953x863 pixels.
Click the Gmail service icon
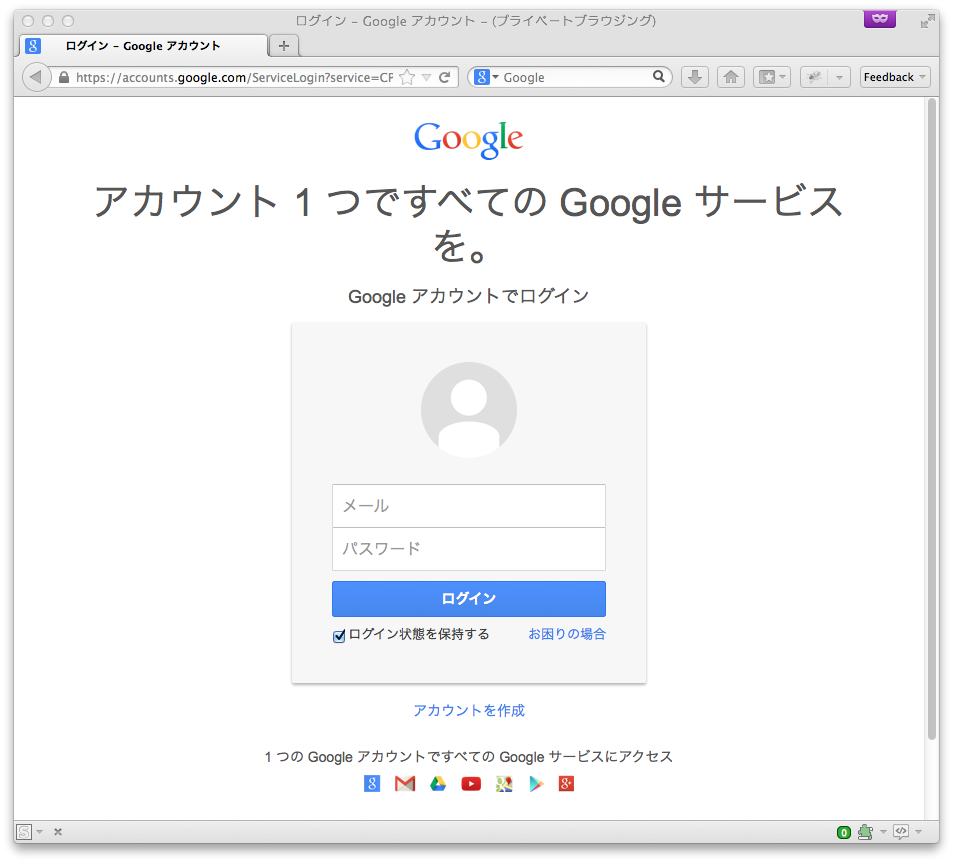[405, 783]
